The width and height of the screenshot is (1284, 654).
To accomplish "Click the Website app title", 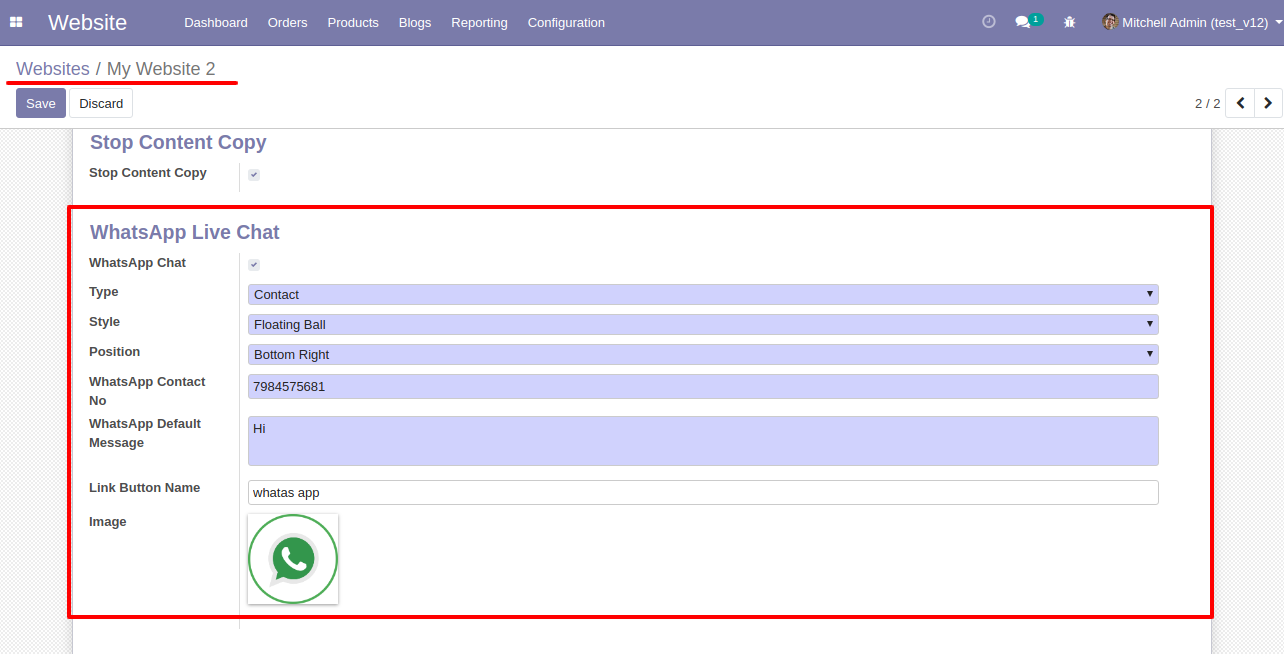I will click(x=87, y=22).
